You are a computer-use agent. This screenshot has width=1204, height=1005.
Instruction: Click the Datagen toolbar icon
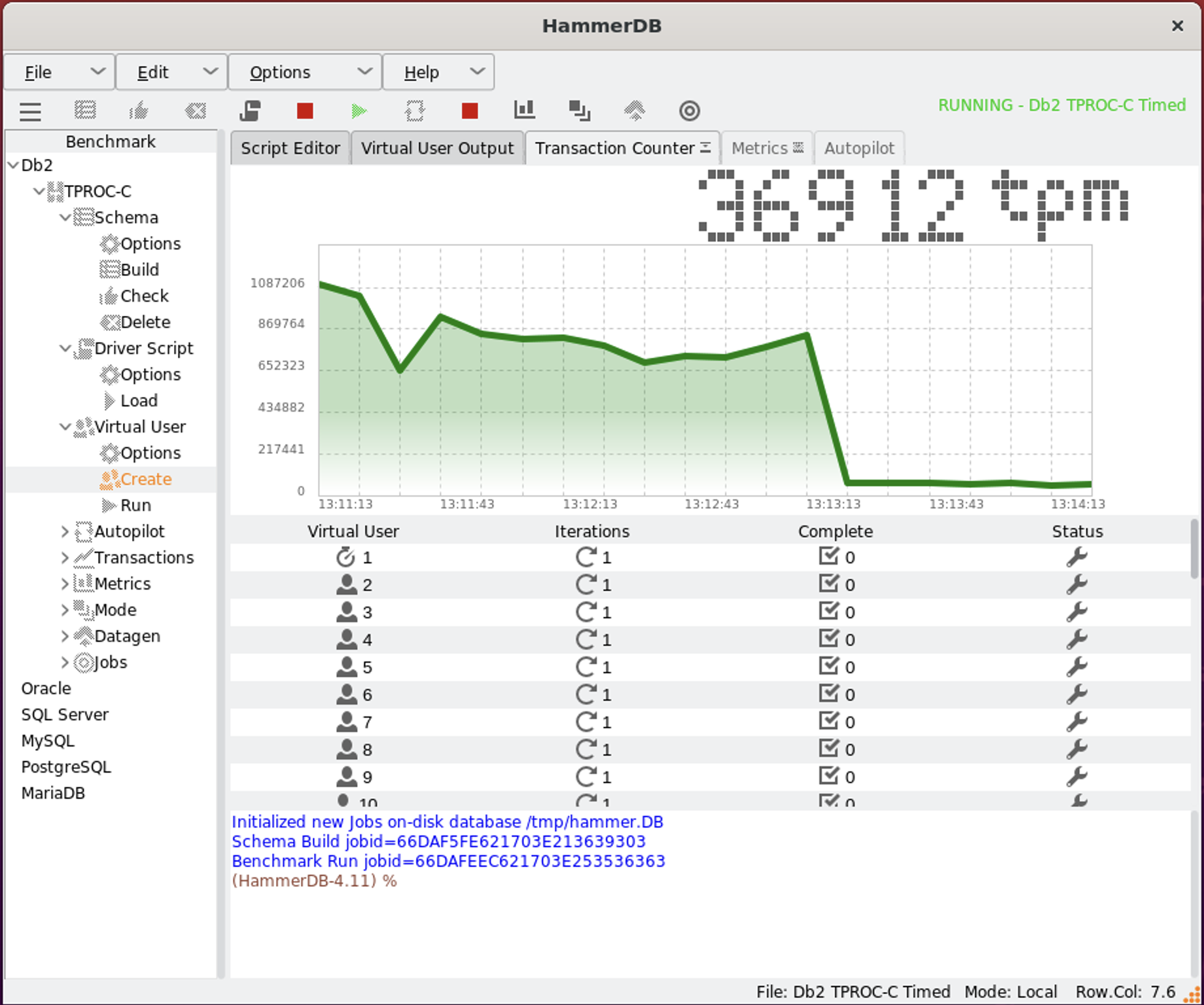point(635,111)
